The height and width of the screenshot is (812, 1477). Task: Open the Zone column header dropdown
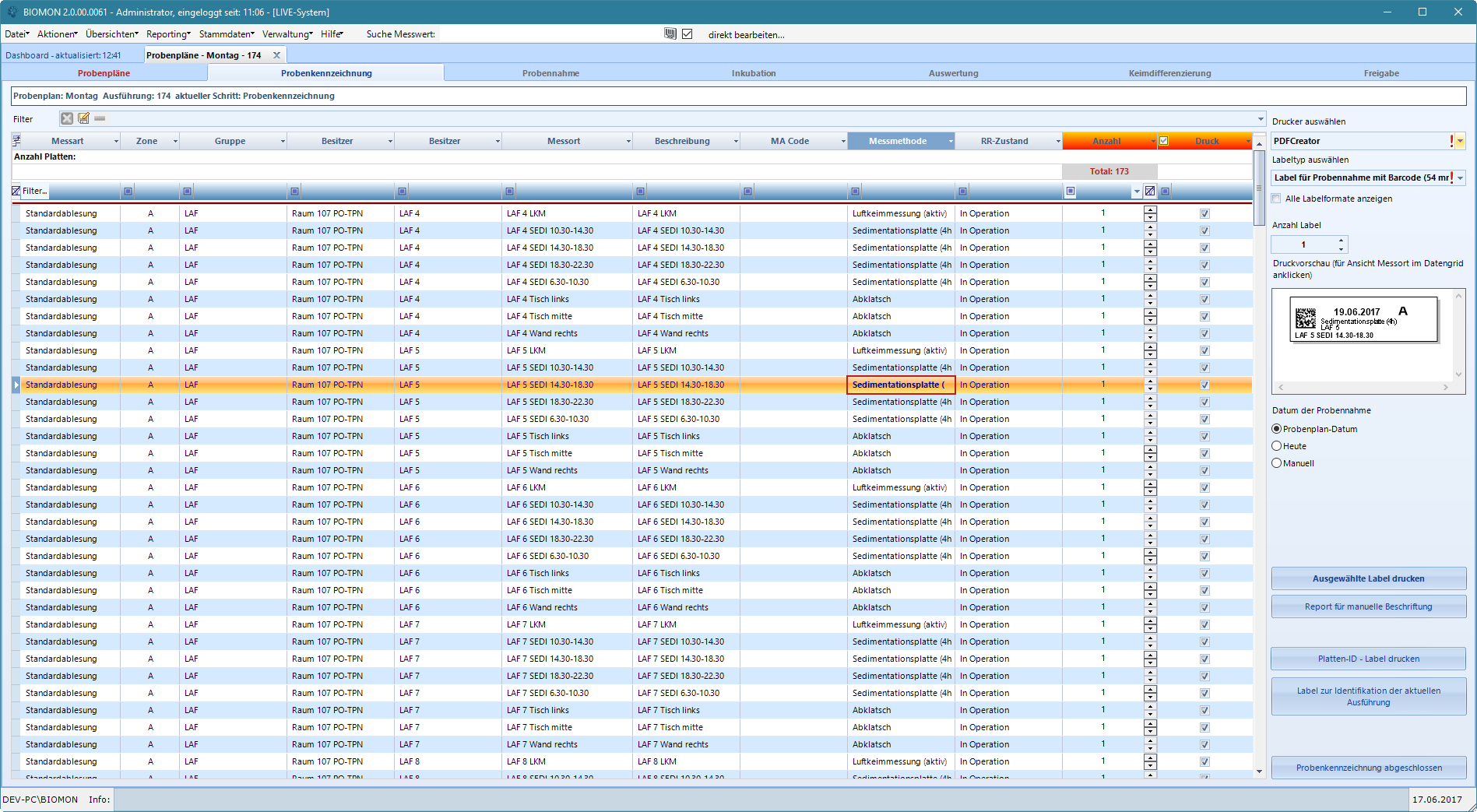coord(176,141)
